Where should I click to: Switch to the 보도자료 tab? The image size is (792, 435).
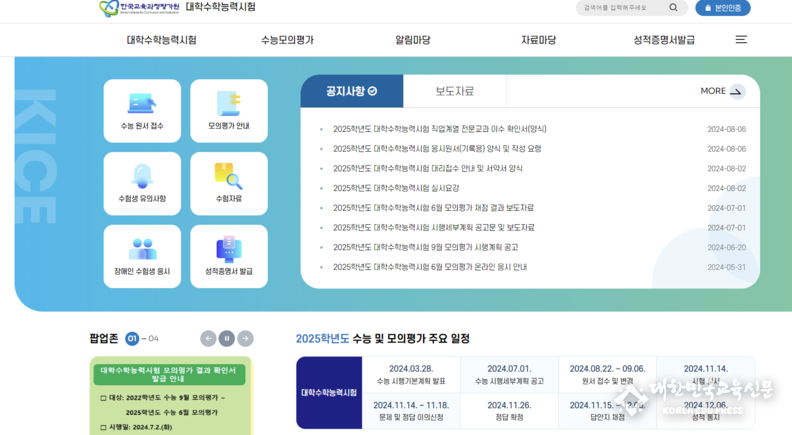(x=455, y=91)
